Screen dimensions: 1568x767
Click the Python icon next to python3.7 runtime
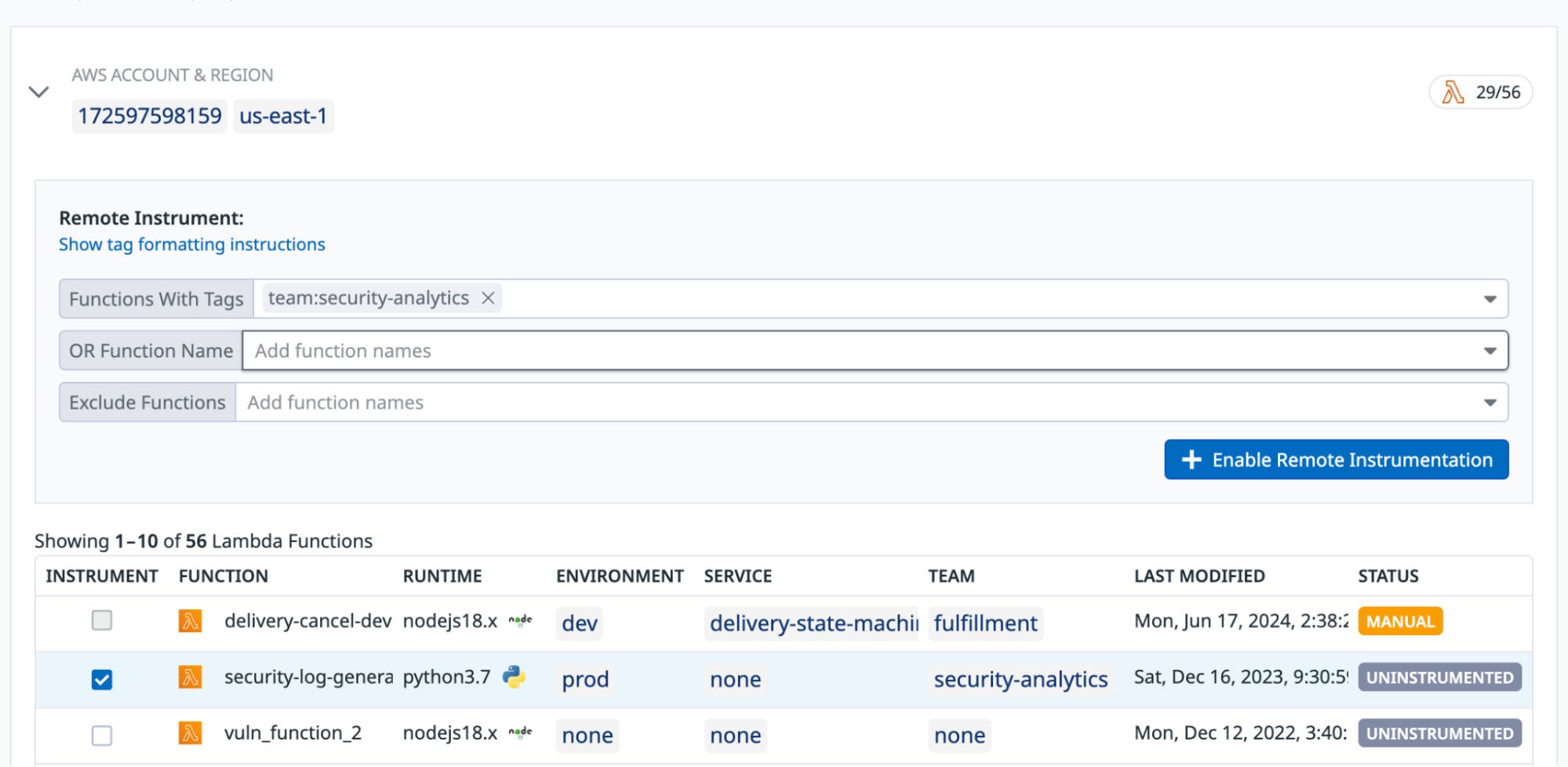[515, 678]
